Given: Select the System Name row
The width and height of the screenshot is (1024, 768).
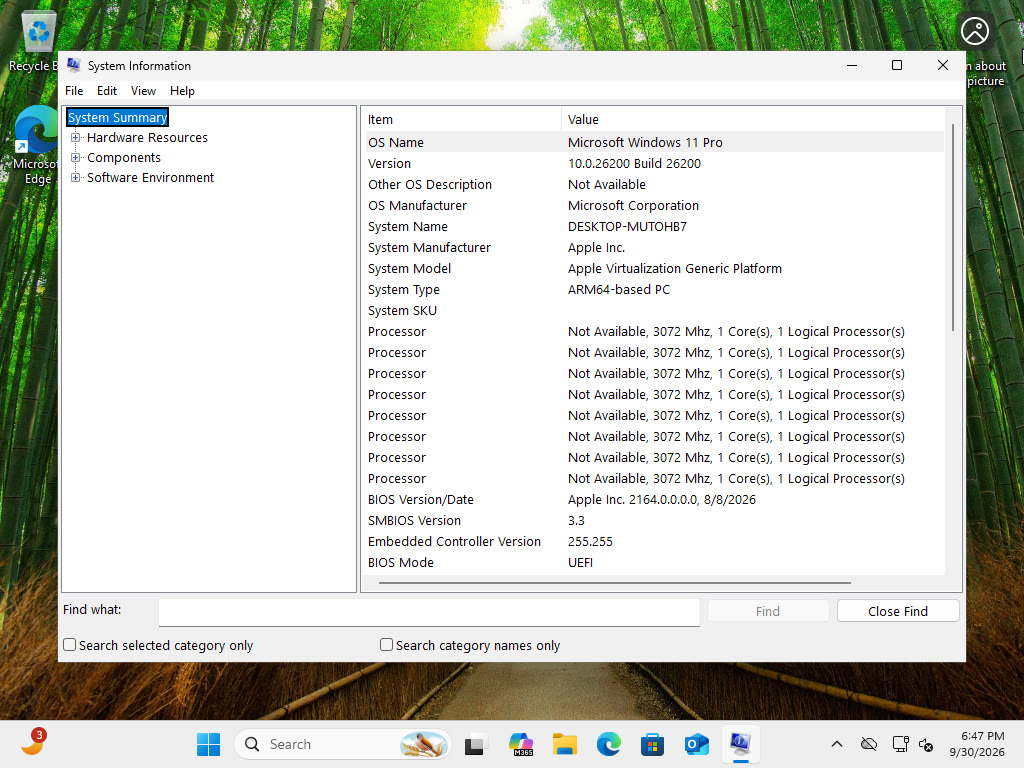Looking at the screenshot, I should click(x=654, y=227).
